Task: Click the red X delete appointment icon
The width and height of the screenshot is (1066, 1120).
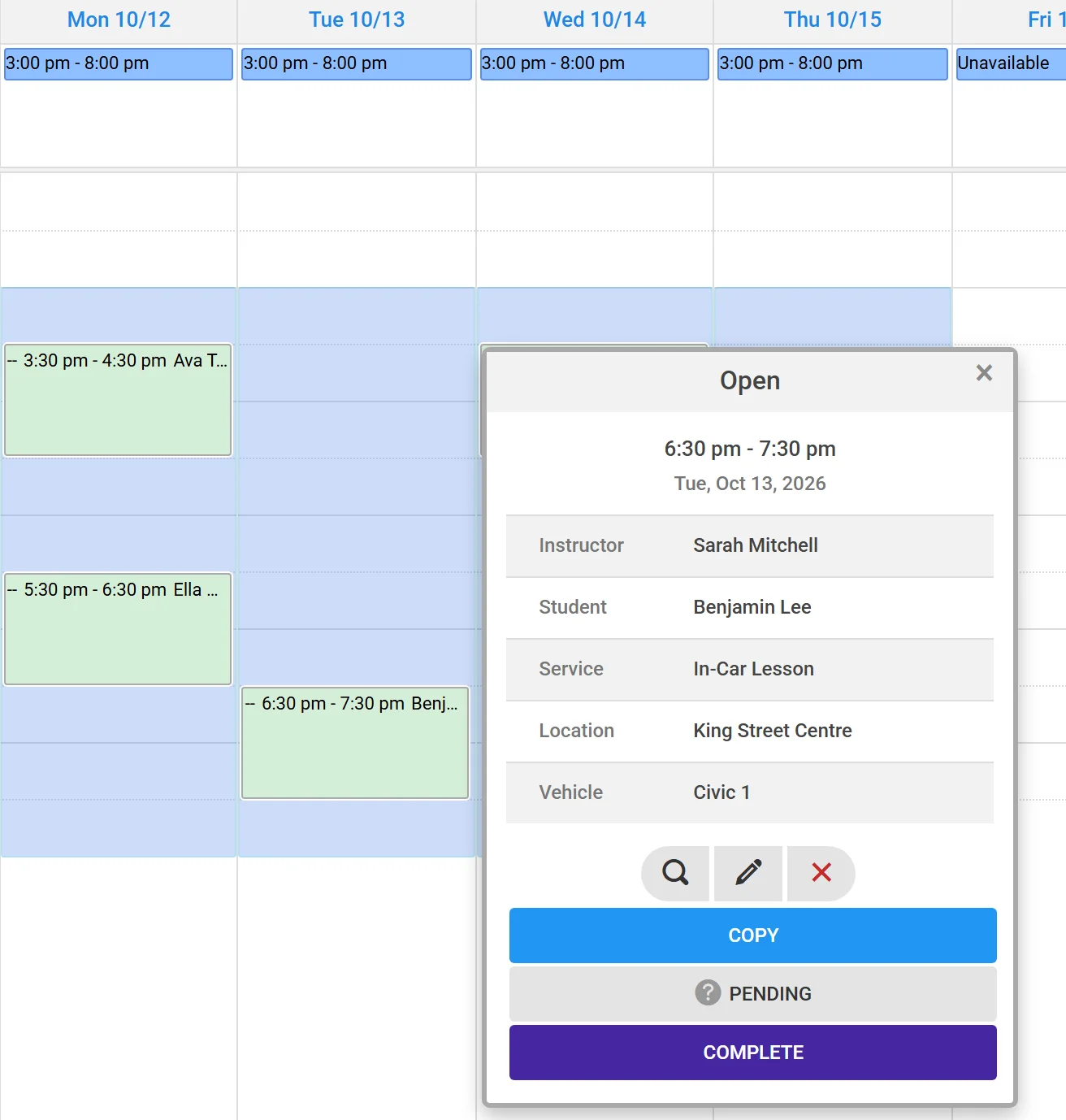Action: pos(821,873)
